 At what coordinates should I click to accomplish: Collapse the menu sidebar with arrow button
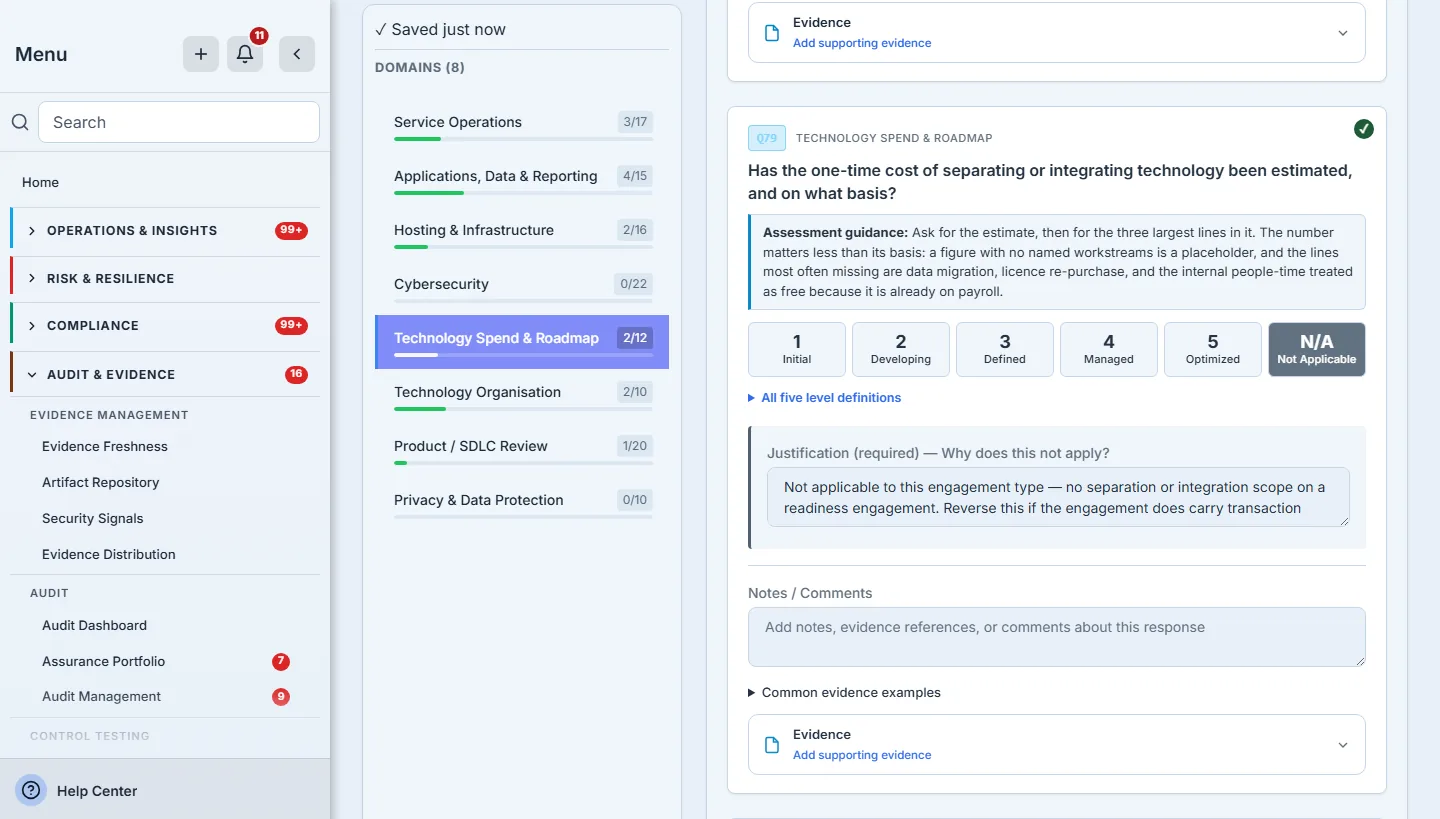297,54
